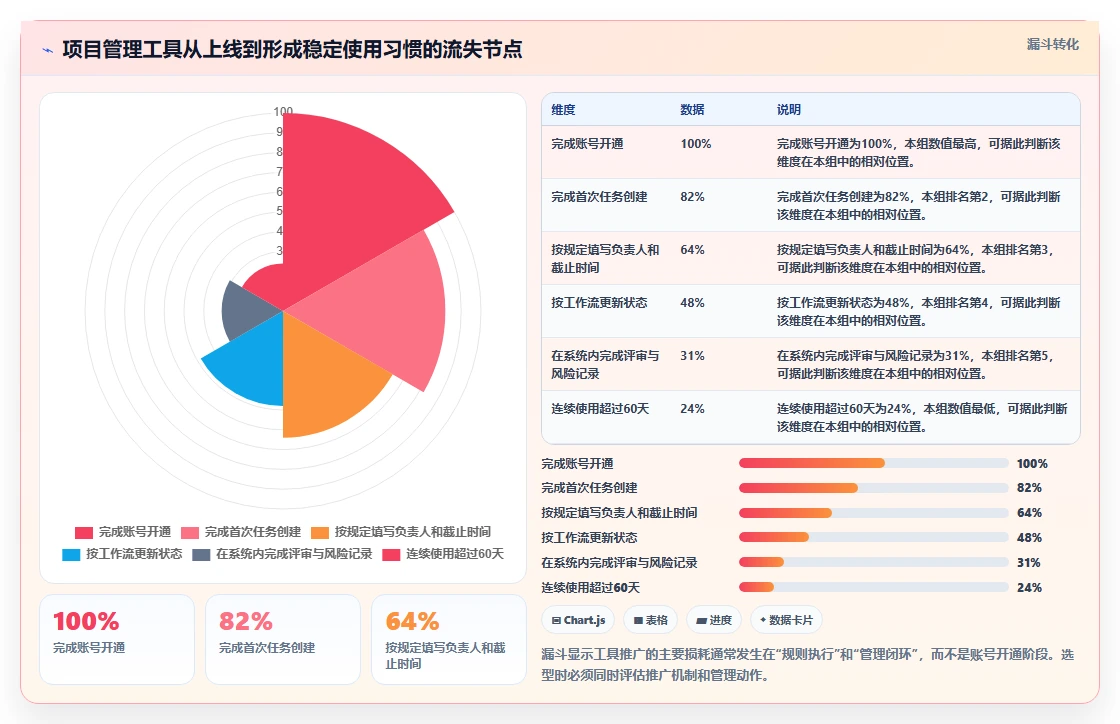Click the Chart.js tag chip

[x=578, y=620]
